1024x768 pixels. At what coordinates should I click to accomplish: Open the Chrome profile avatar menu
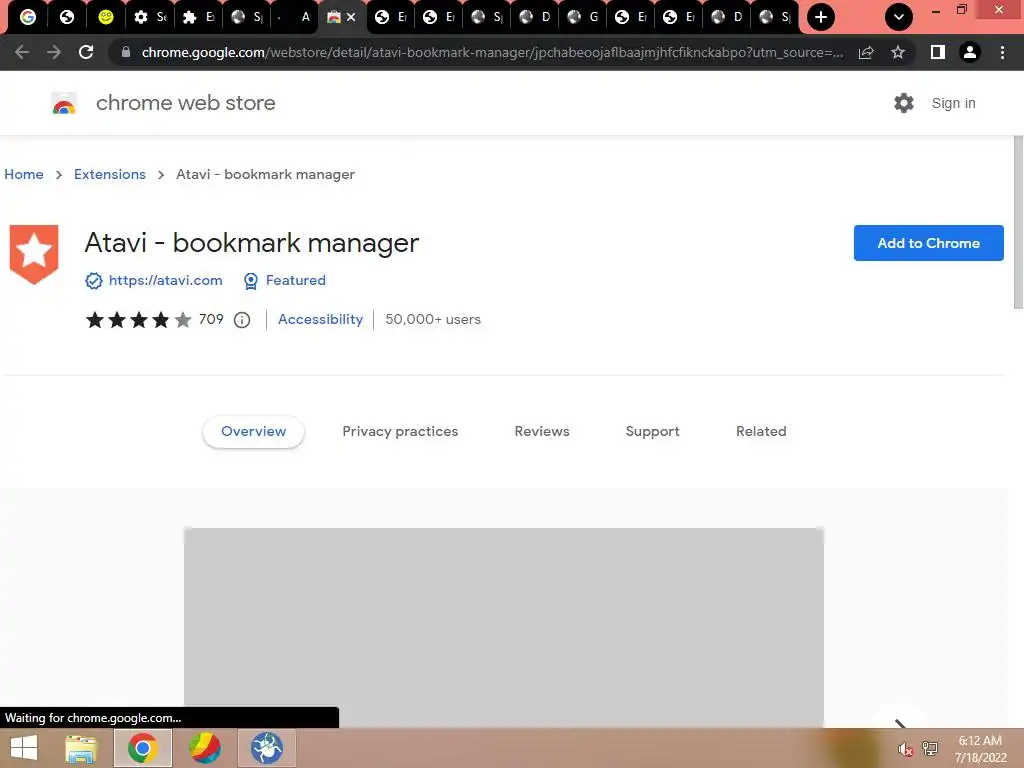pos(970,52)
